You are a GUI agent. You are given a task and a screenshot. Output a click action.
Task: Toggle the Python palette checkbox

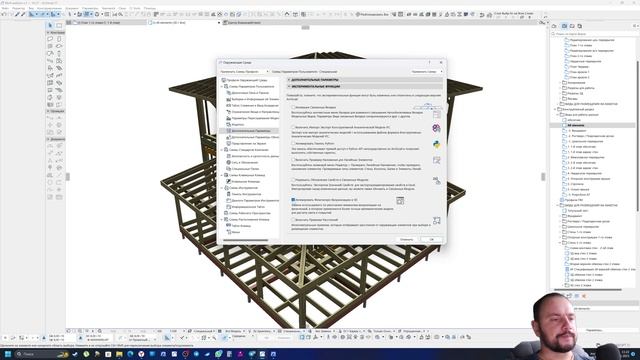pos(293,143)
